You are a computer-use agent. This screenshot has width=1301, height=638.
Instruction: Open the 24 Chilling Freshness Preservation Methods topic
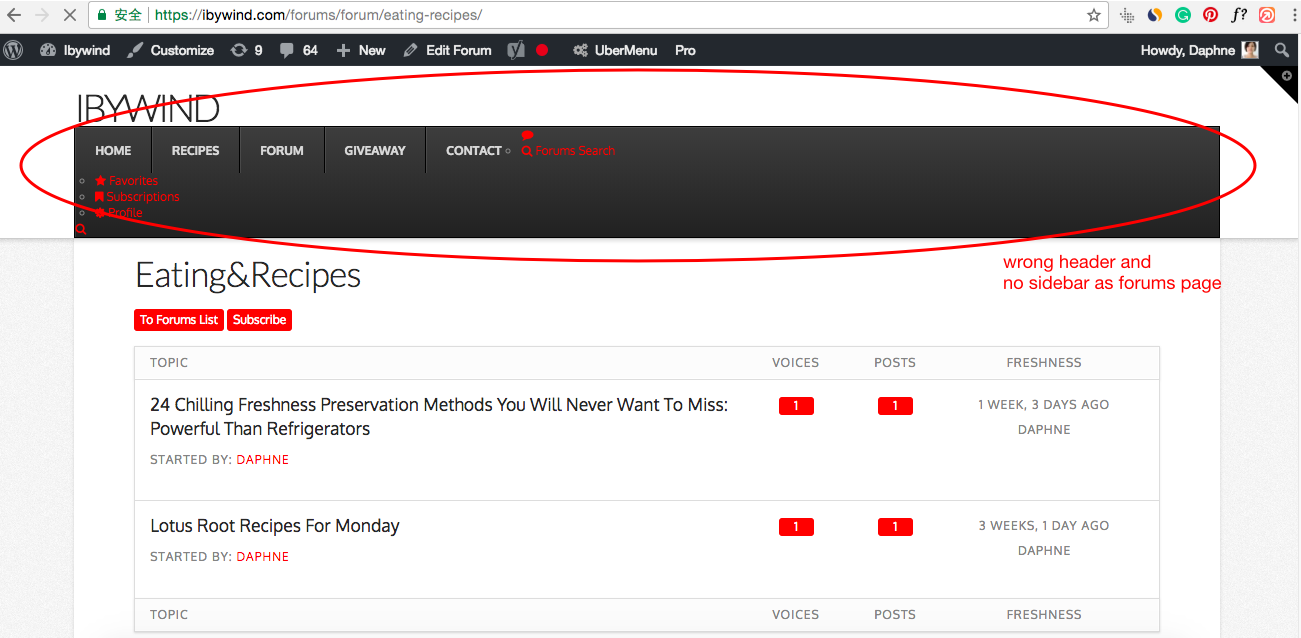tap(439, 417)
